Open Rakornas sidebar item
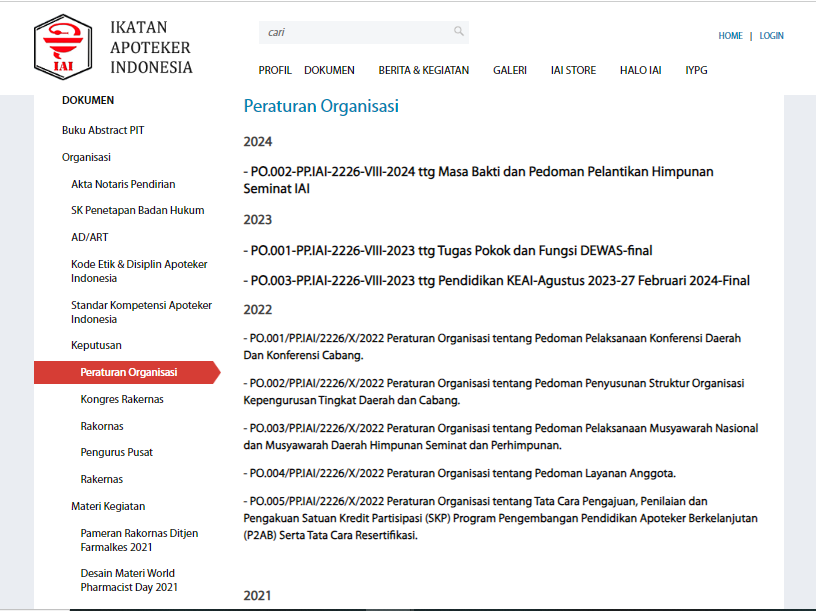 coord(102,426)
